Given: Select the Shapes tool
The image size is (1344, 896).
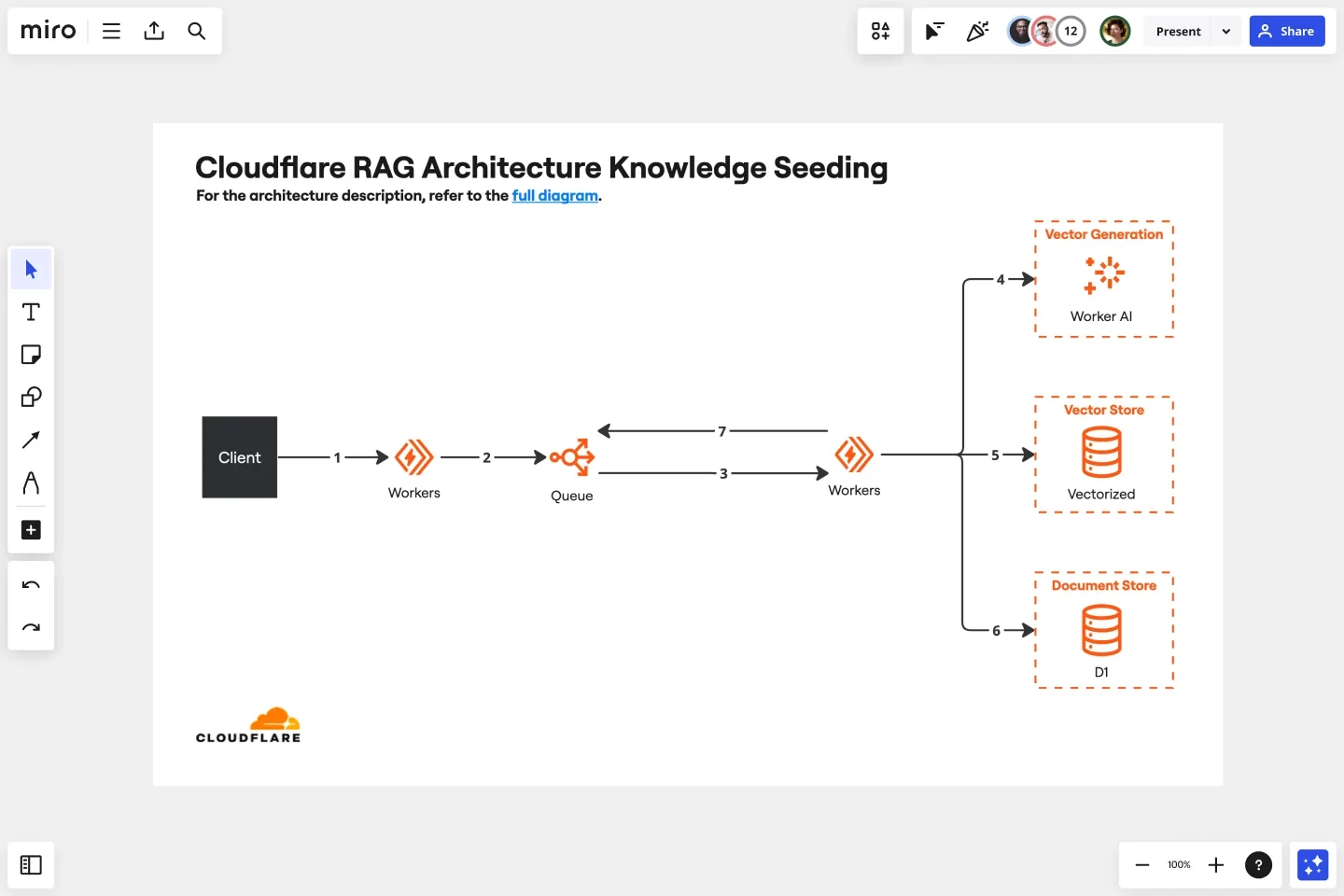Looking at the screenshot, I should pos(31,398).
